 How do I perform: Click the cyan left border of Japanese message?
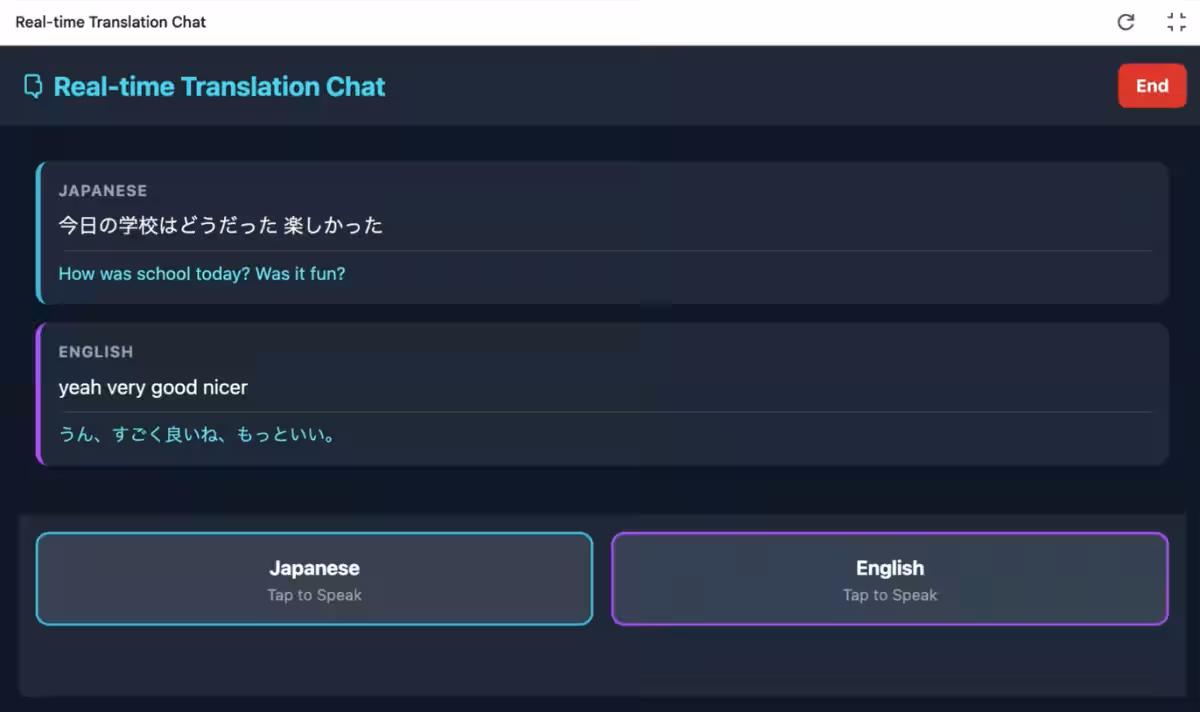point(38,233)
